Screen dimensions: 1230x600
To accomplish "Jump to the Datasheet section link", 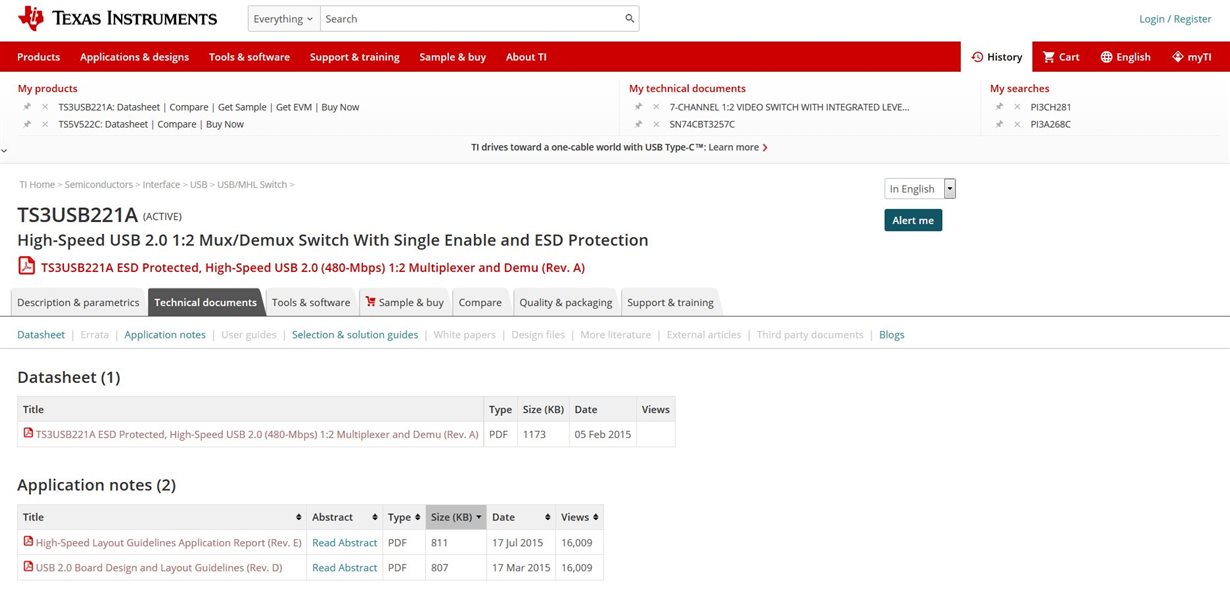I will pyautogui.click(x=41, y=335).
